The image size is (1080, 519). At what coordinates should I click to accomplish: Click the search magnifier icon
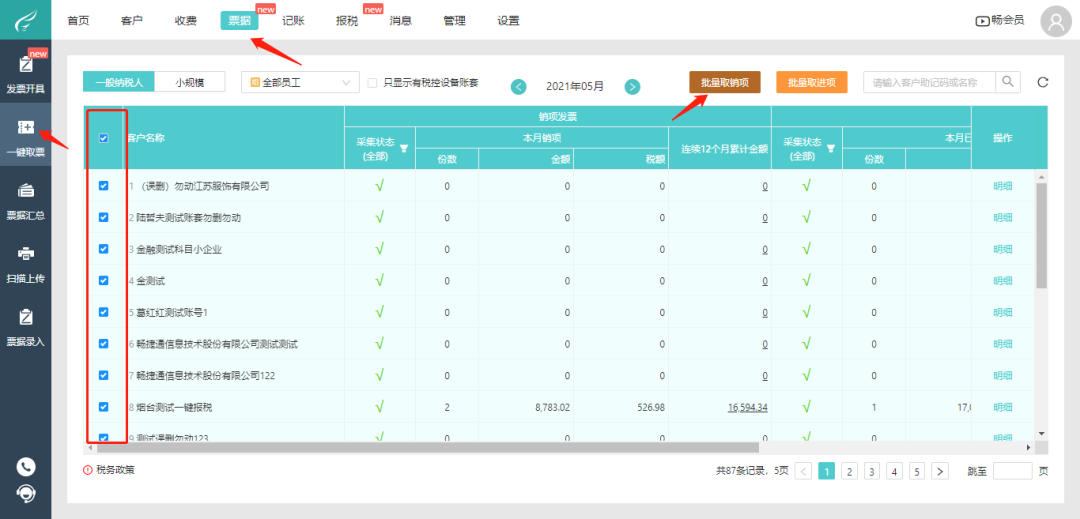(1008, 82)
